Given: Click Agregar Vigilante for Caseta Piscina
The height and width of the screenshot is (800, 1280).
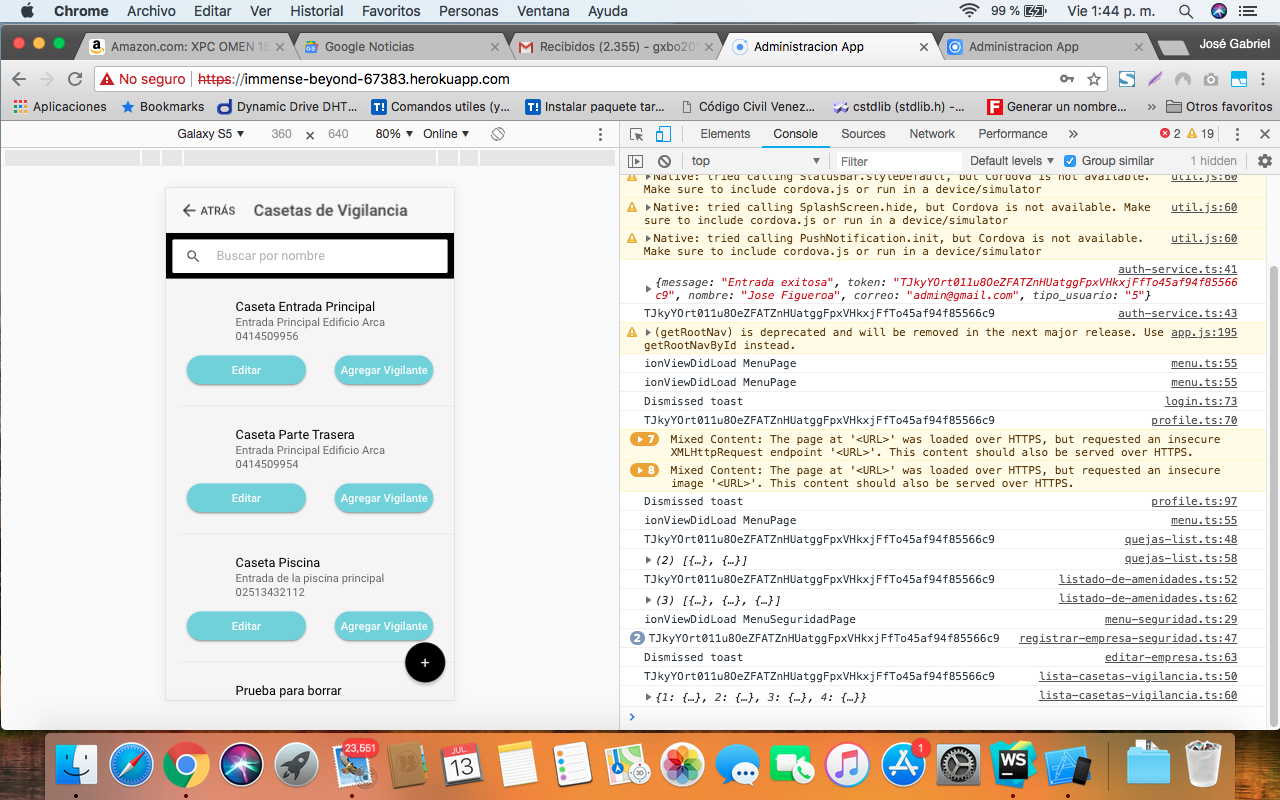Looking at the screenshot, I should 384,626.
